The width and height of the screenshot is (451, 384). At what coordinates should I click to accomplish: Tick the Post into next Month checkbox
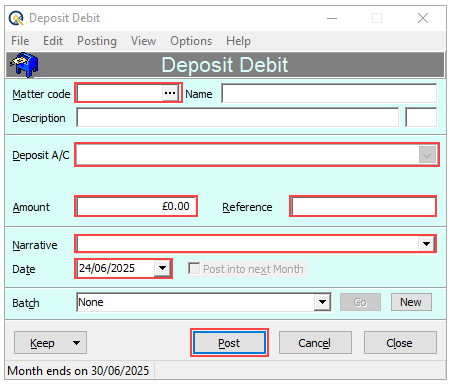194,268
